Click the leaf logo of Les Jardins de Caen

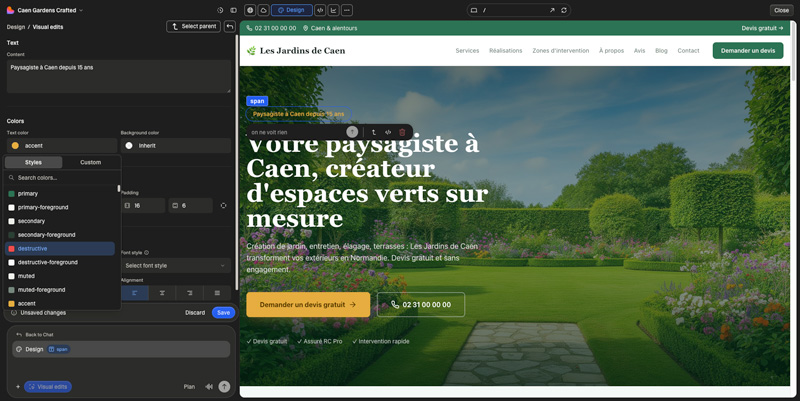coord(251,51)
